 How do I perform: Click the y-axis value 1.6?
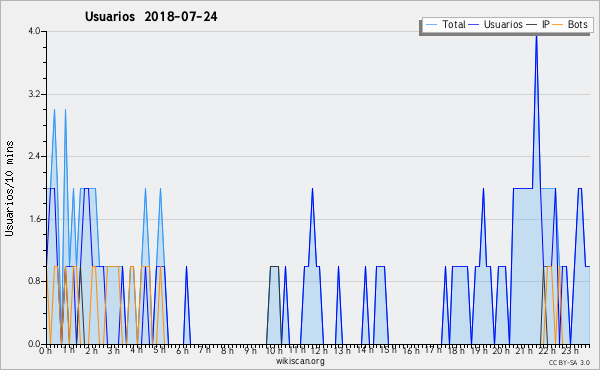34,219
